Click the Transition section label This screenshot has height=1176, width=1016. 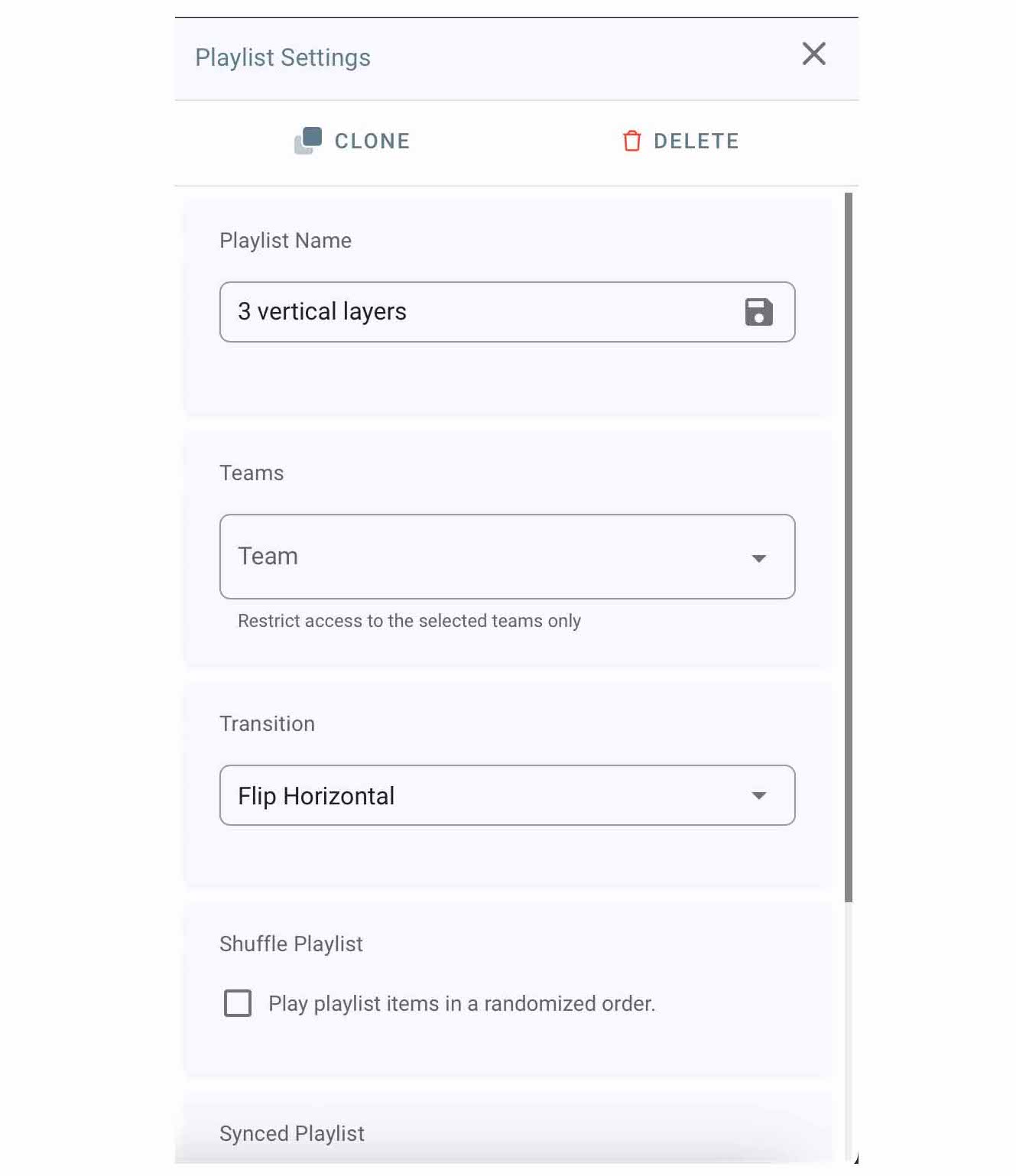pyautogui.click(x=267, y=724)
